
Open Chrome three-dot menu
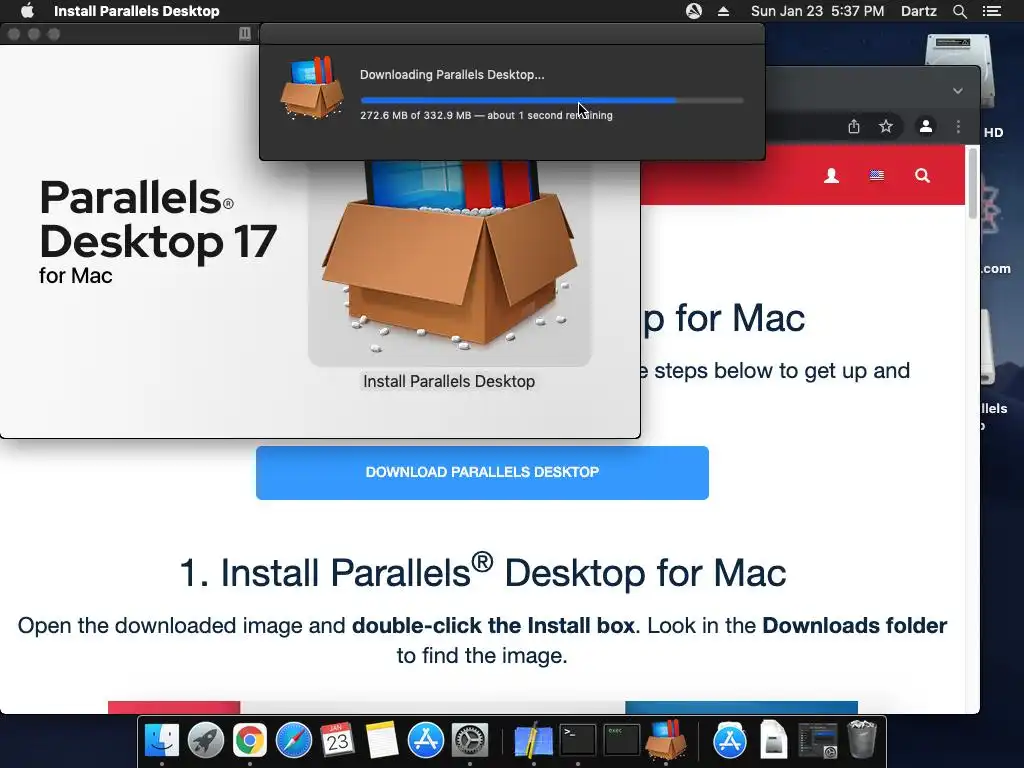[x=958, y=126]
